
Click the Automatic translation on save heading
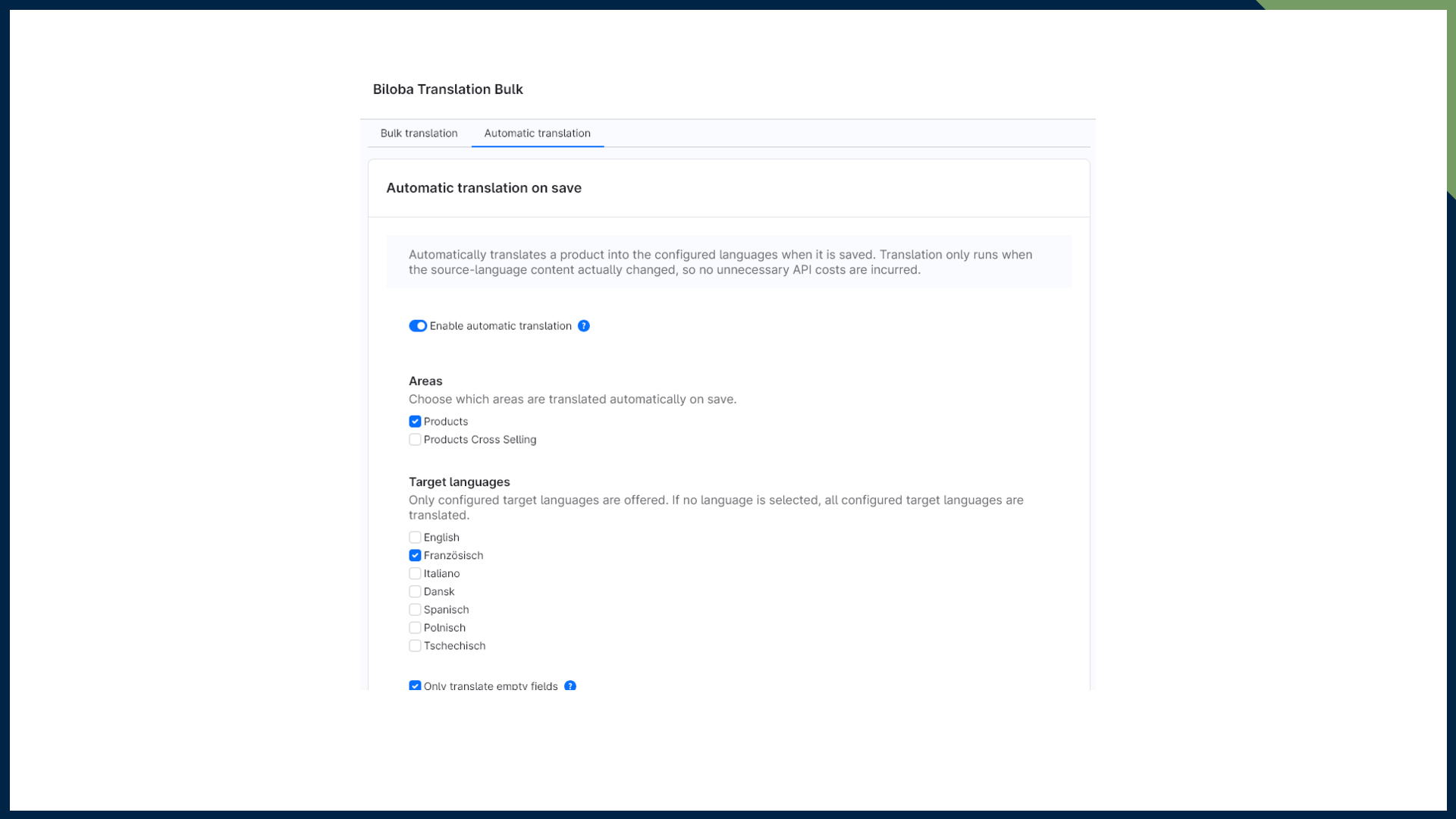coord(484,188)
